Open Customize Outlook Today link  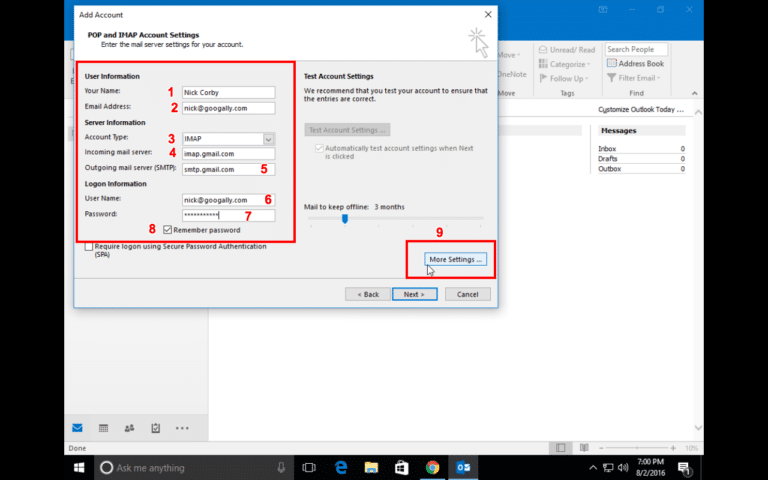coord(641,110)
